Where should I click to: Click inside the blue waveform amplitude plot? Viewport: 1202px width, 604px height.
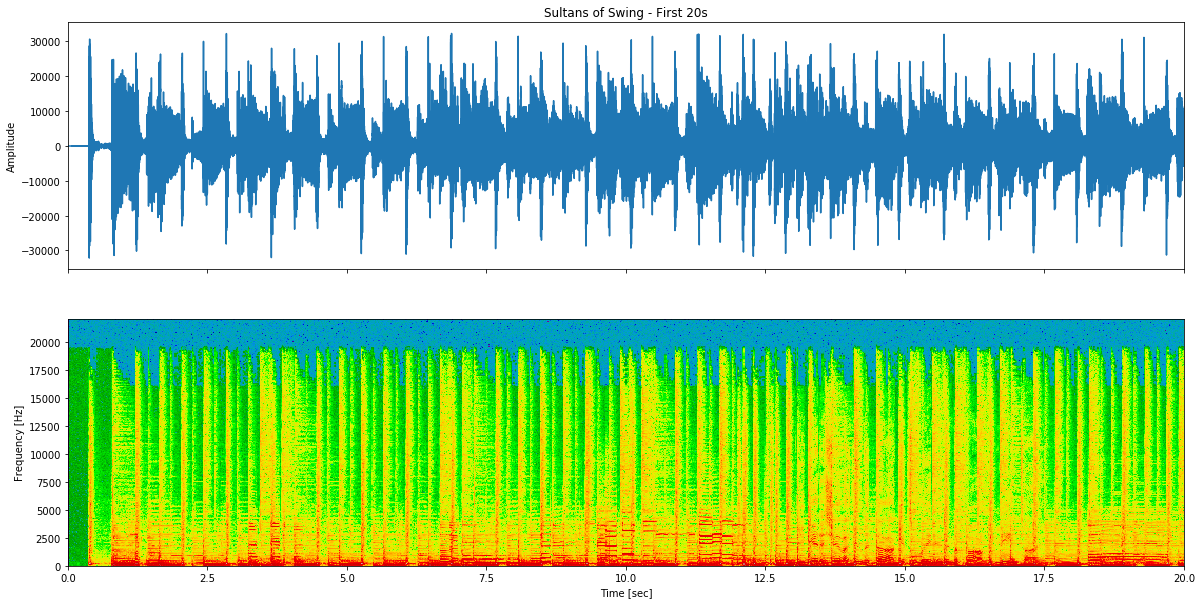coord(626,146)
